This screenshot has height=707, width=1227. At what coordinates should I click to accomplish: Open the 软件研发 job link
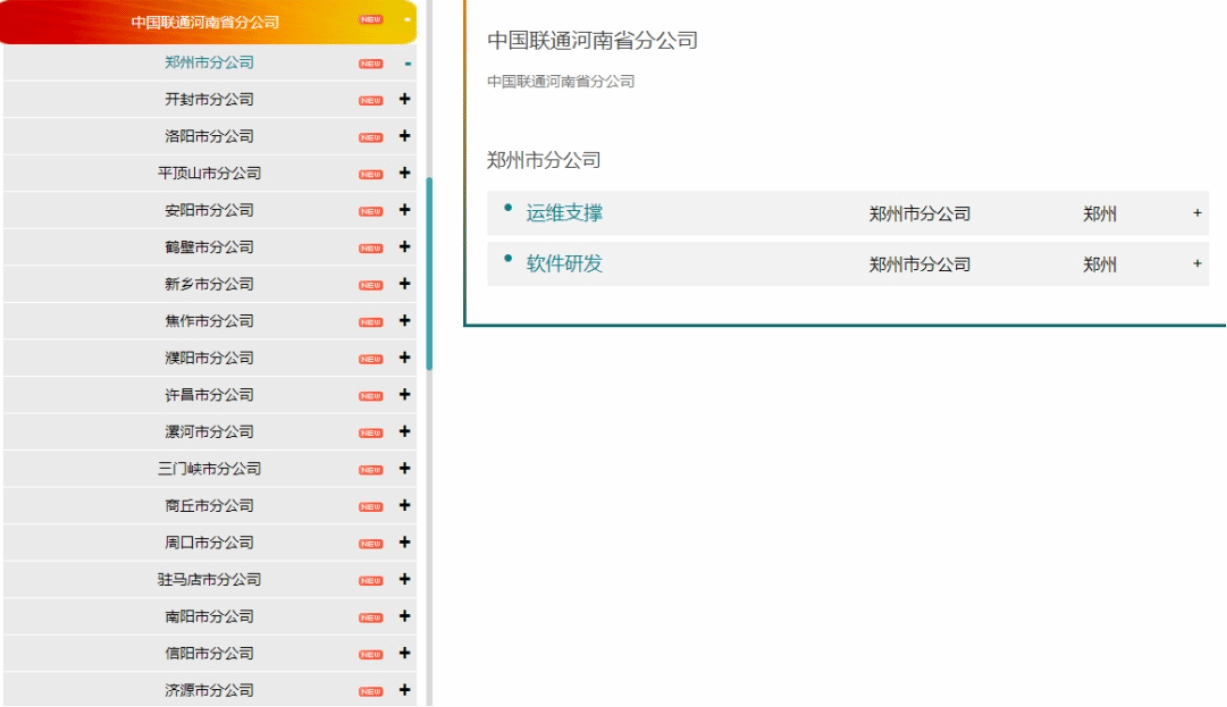pyautogui.click(x=565, y=264)
